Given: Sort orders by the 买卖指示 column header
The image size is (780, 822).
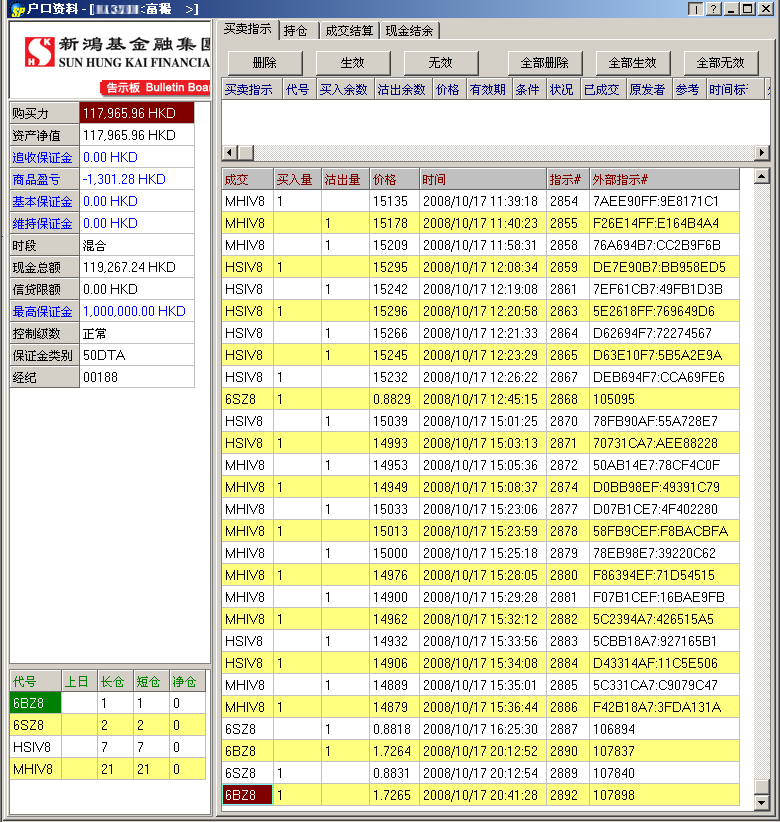Looking at the screenshot, I should pyautogui.click(x=252, y=90).
